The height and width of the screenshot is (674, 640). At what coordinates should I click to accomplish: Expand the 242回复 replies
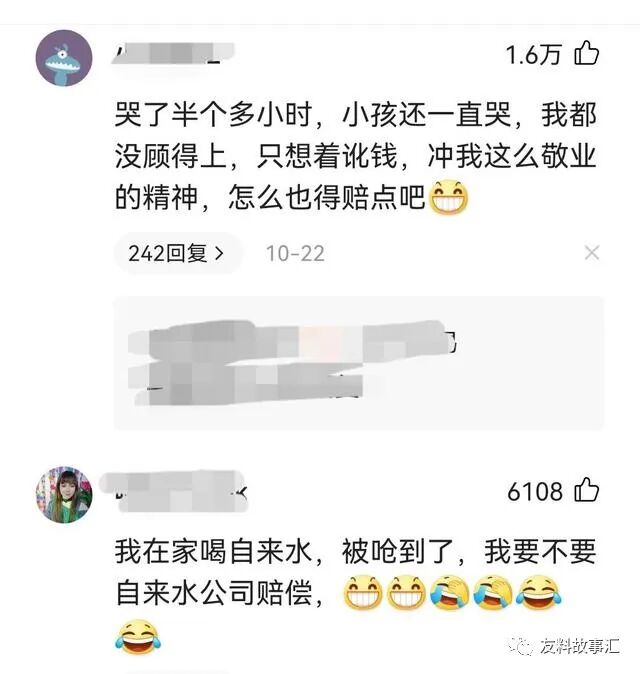click(x=177, y=253)
